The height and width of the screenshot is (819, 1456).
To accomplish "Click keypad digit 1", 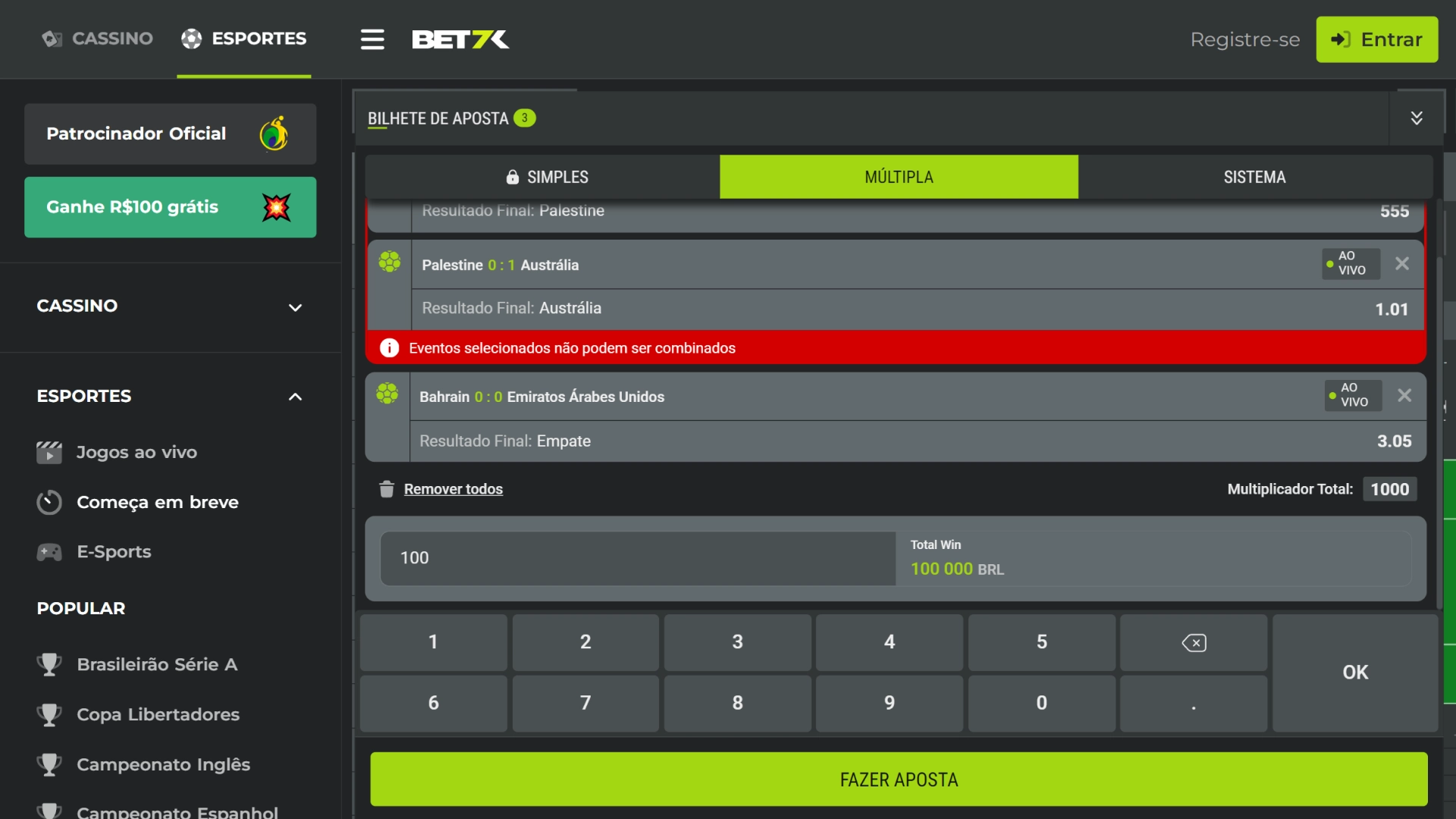I will pos(433,642).
